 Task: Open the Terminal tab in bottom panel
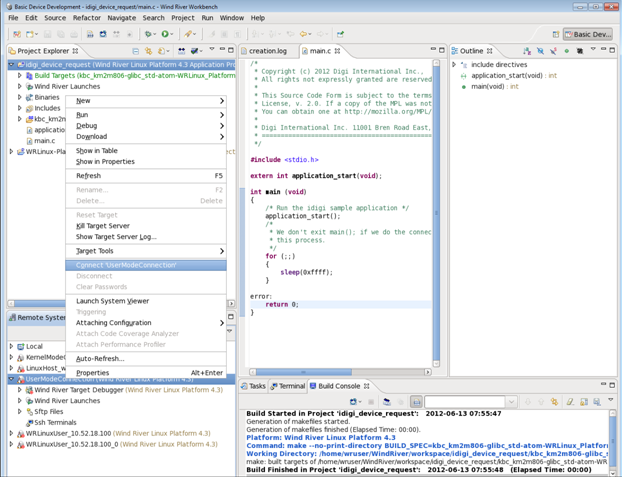[290, 386]
